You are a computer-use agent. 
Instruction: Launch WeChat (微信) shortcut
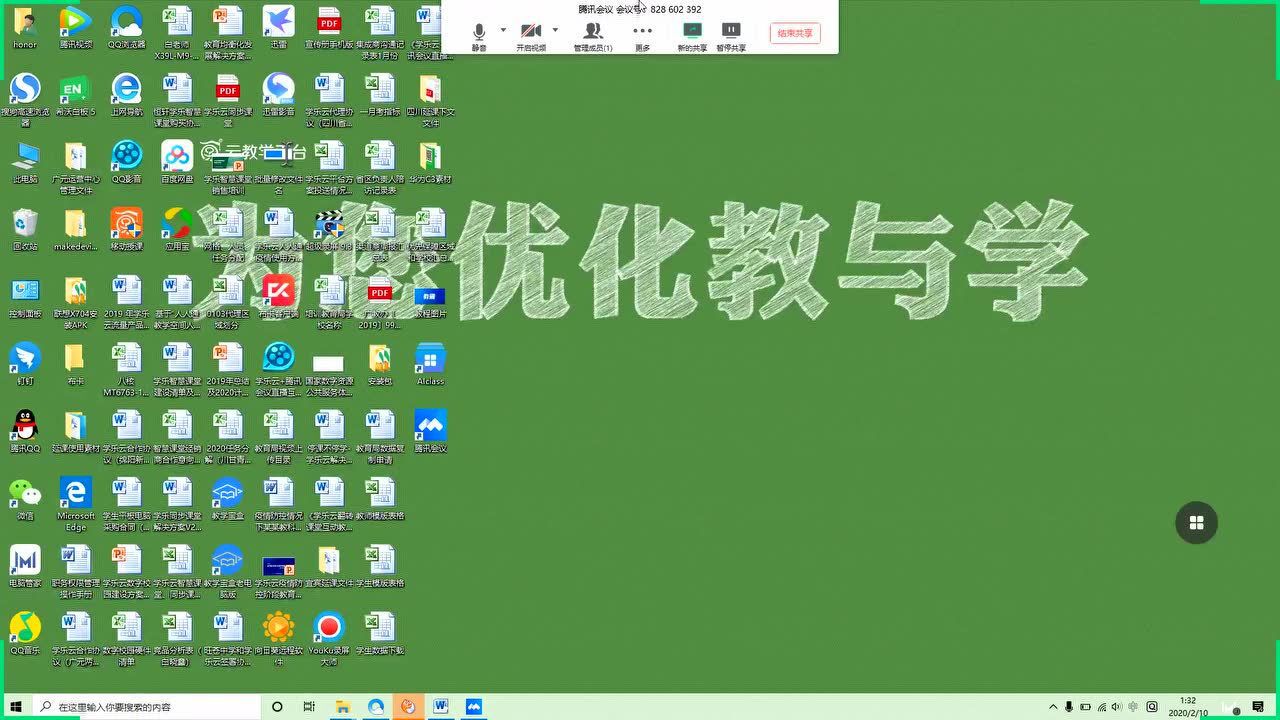coord(25,499)
